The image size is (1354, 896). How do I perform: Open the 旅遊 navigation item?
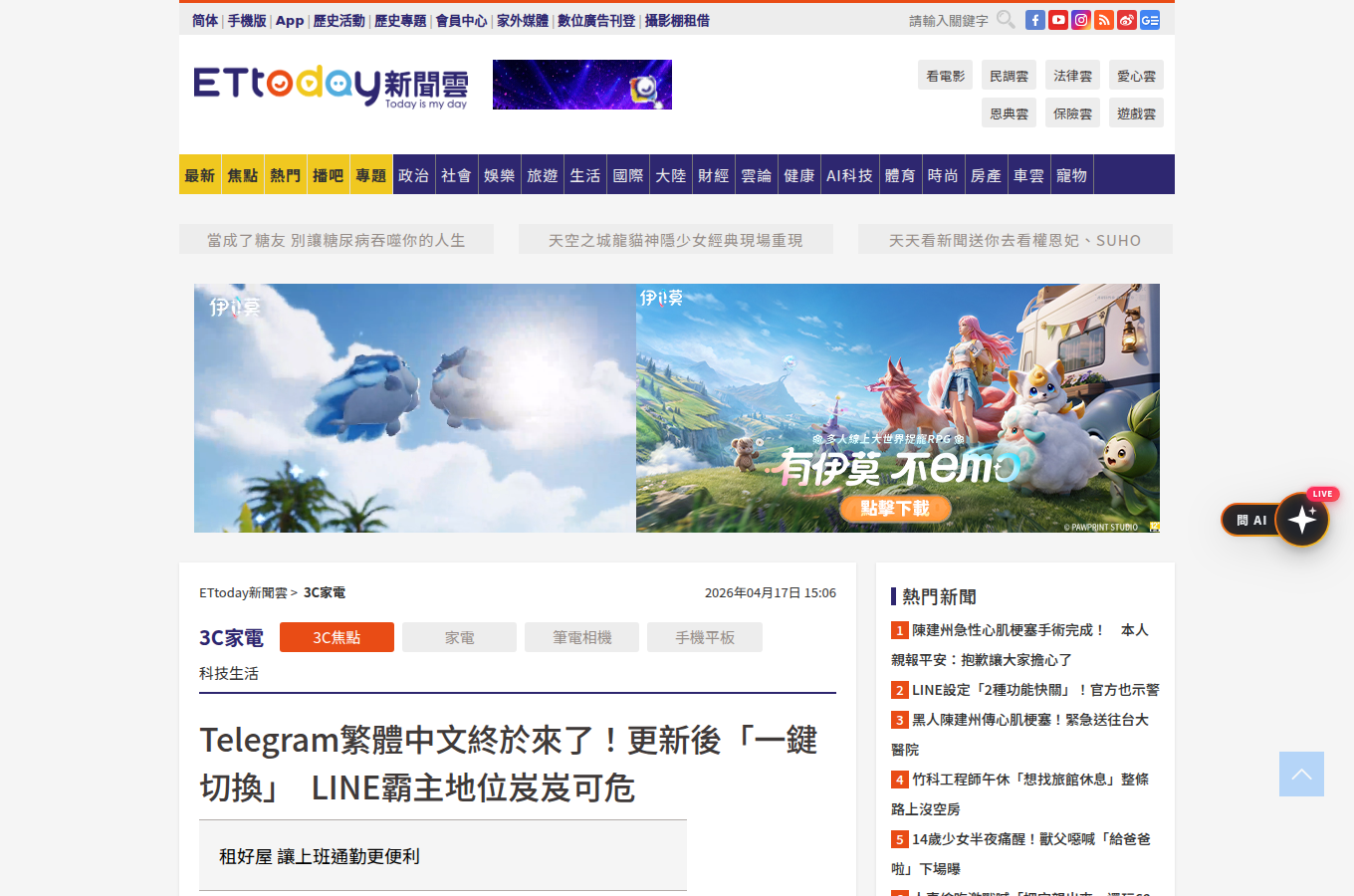(x=543, y=175)
